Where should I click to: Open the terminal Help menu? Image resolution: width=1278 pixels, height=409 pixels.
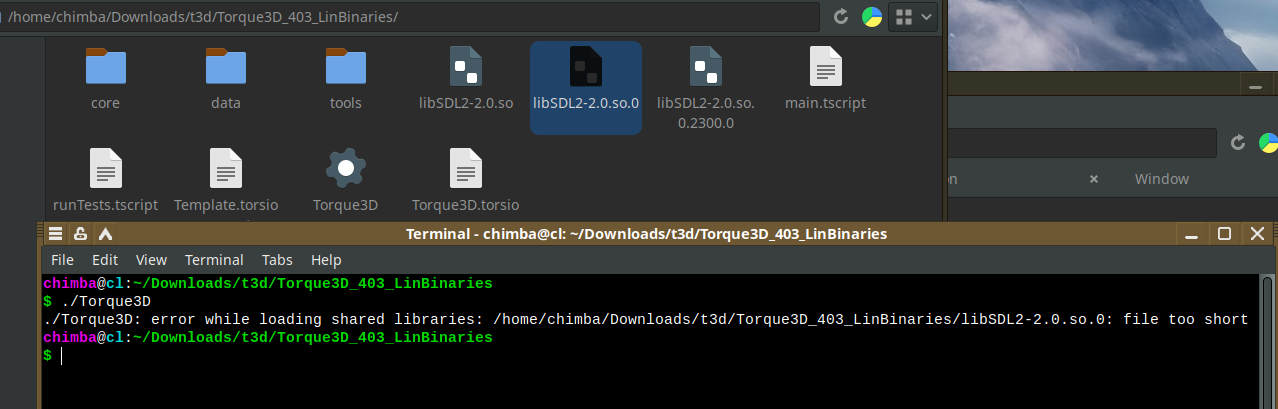point(326,259)
